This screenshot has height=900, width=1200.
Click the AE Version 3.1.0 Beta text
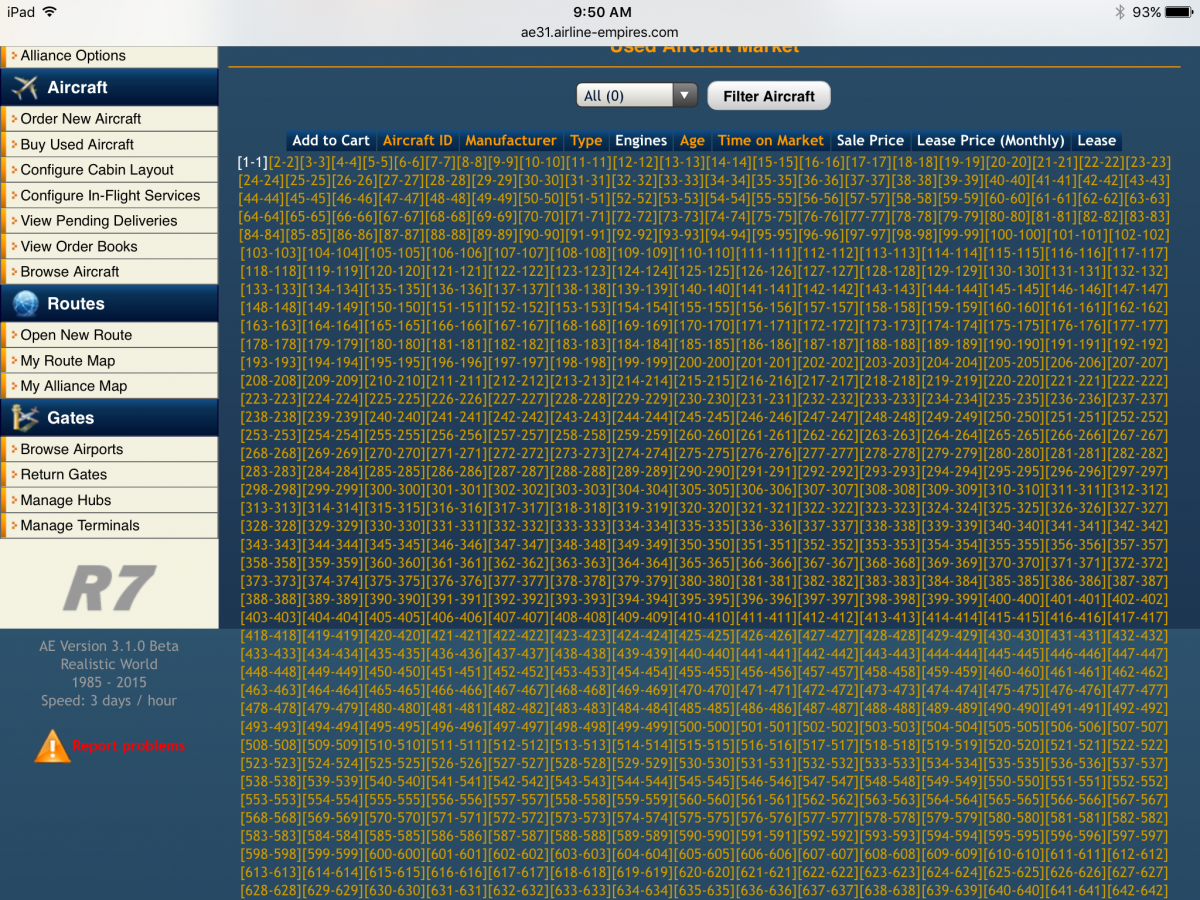click(x=109, y=646)
